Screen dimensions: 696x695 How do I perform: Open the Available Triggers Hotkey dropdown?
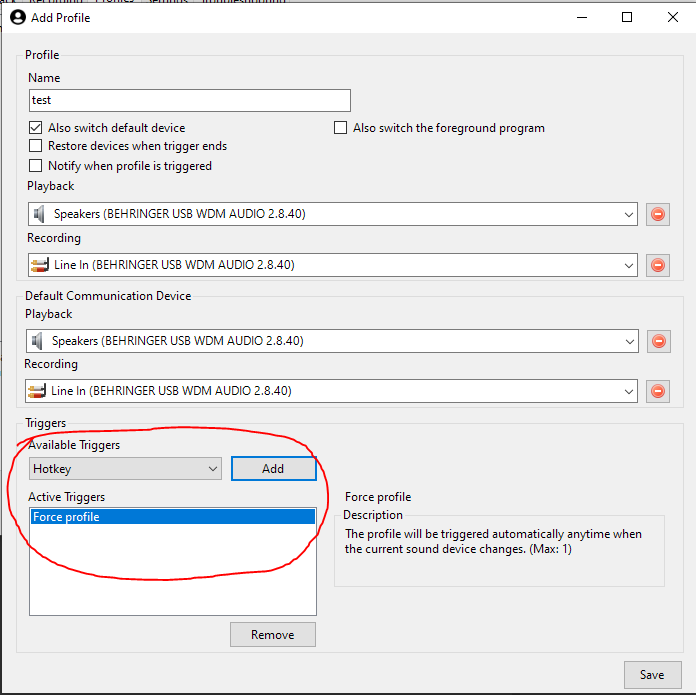125,469
